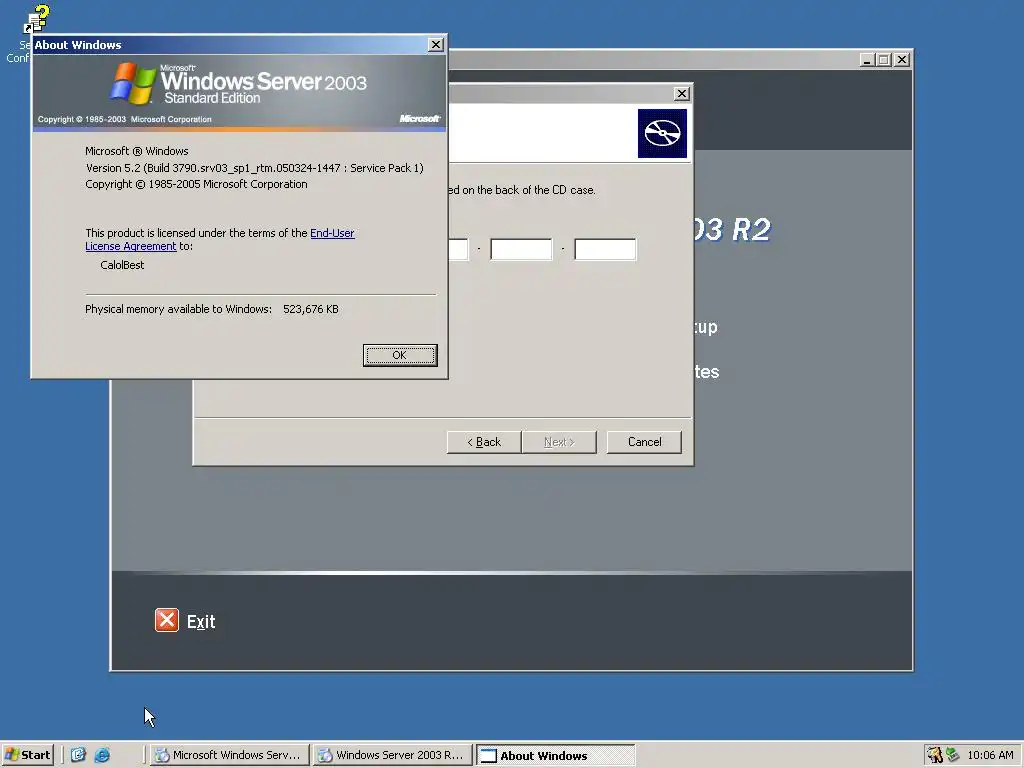Switch to Microsoft Windows Serv... taskbar button
The width and height of the screenshot is (1024, 768).
coord(229,755)
